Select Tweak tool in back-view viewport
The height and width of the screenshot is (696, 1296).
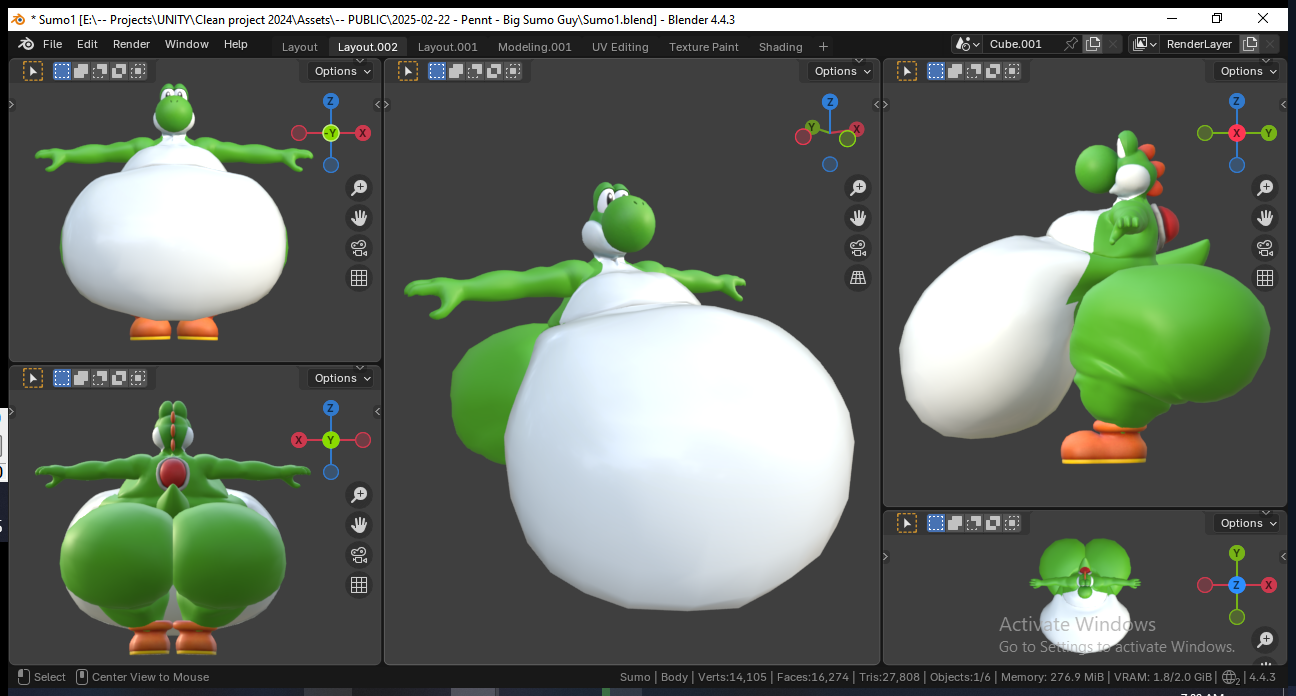pos(33,378)
